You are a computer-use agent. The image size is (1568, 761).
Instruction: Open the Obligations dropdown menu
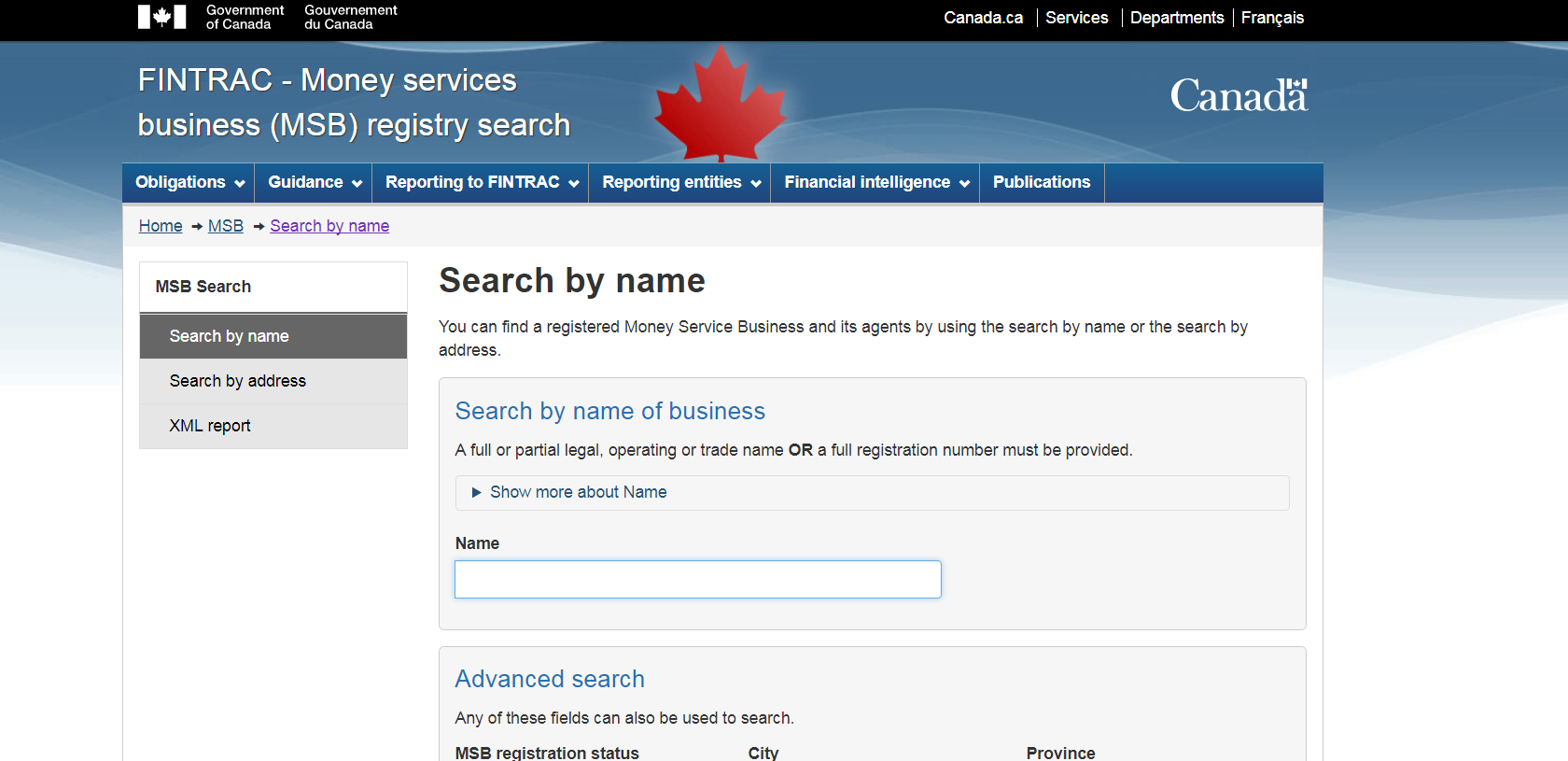(189, 183)
